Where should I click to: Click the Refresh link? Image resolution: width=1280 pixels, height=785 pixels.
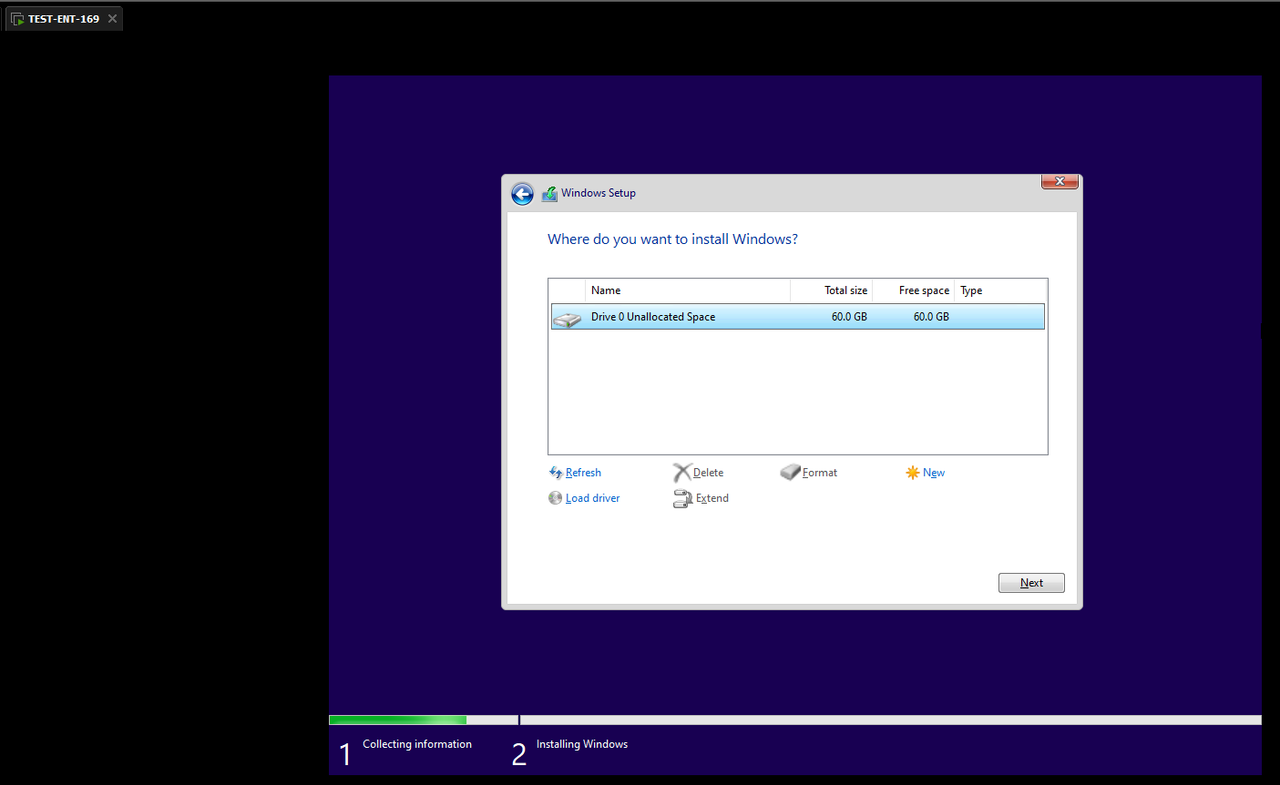click(x=583, y=473)
